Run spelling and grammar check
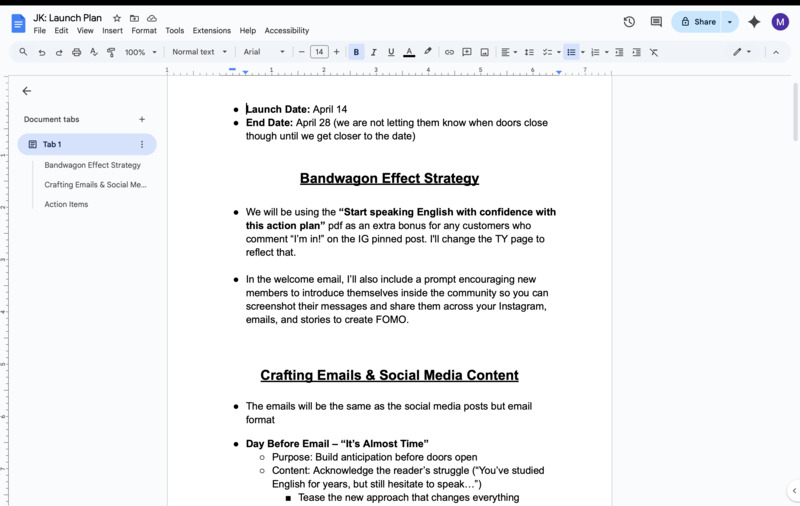800x506 pixels. tap(94, 52)
